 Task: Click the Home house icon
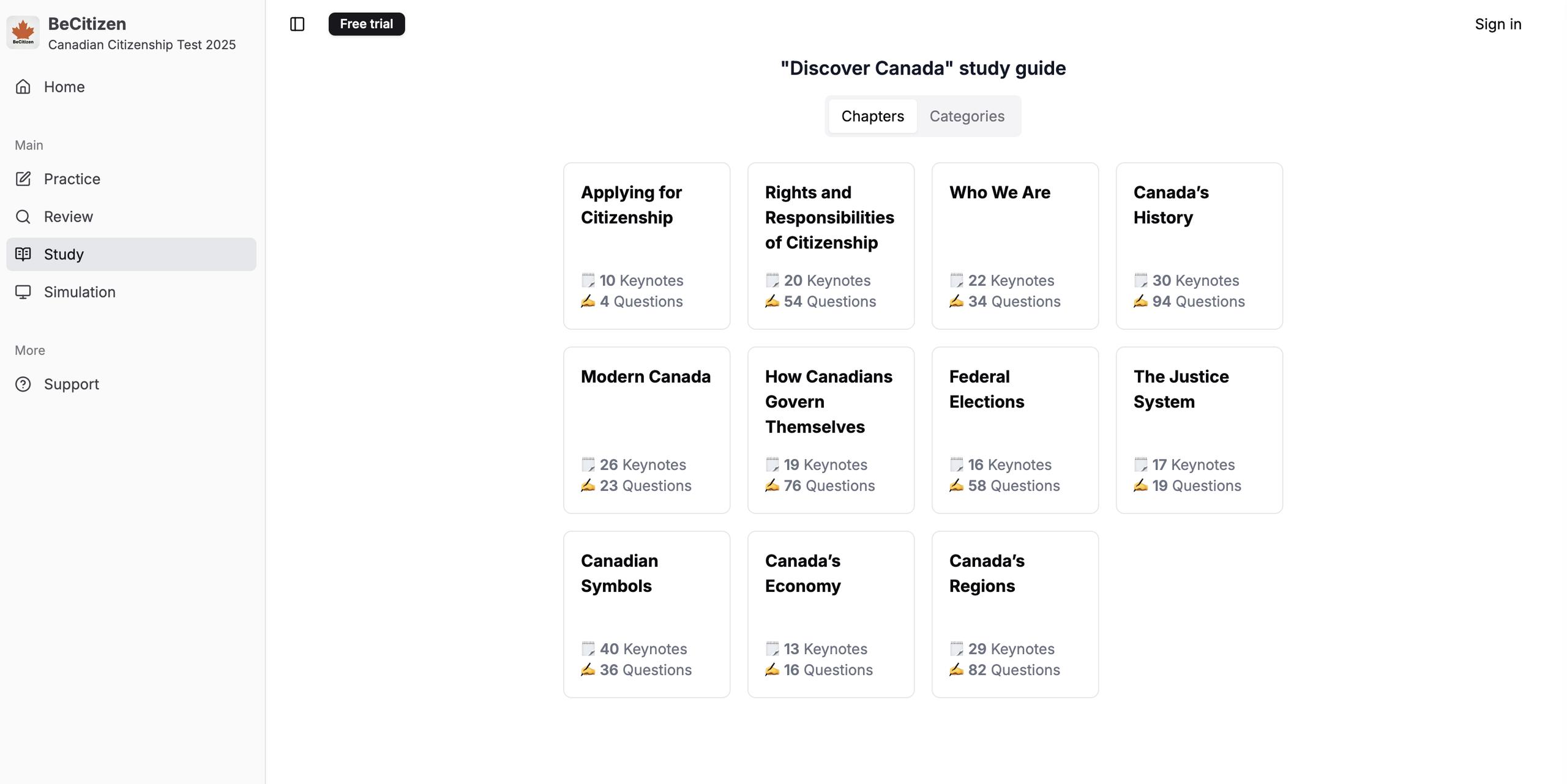23,87
